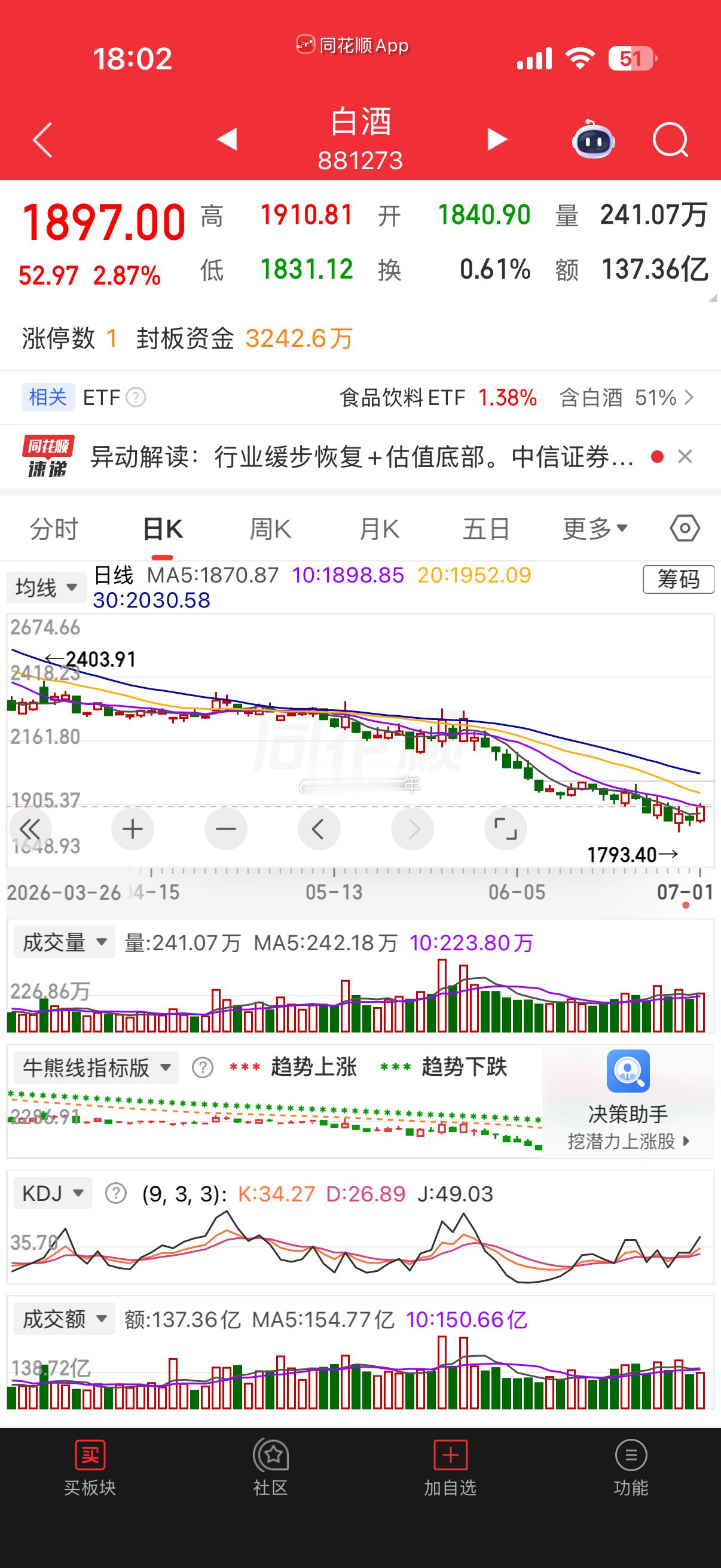This screenshot has height=1568, width=721.
Task: Expand chart to fullscreen
Action: pos(506,829)
